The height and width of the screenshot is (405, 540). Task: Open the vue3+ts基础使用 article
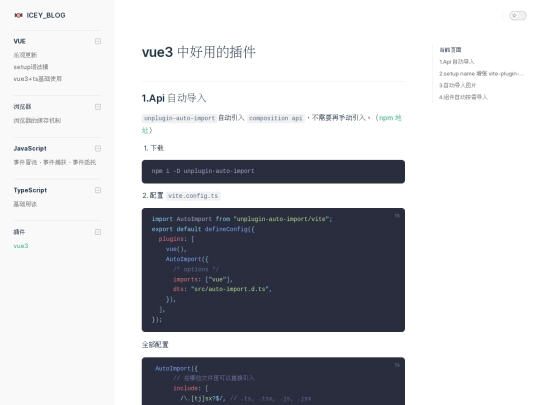pyautogui.click(x=38, y=79)
